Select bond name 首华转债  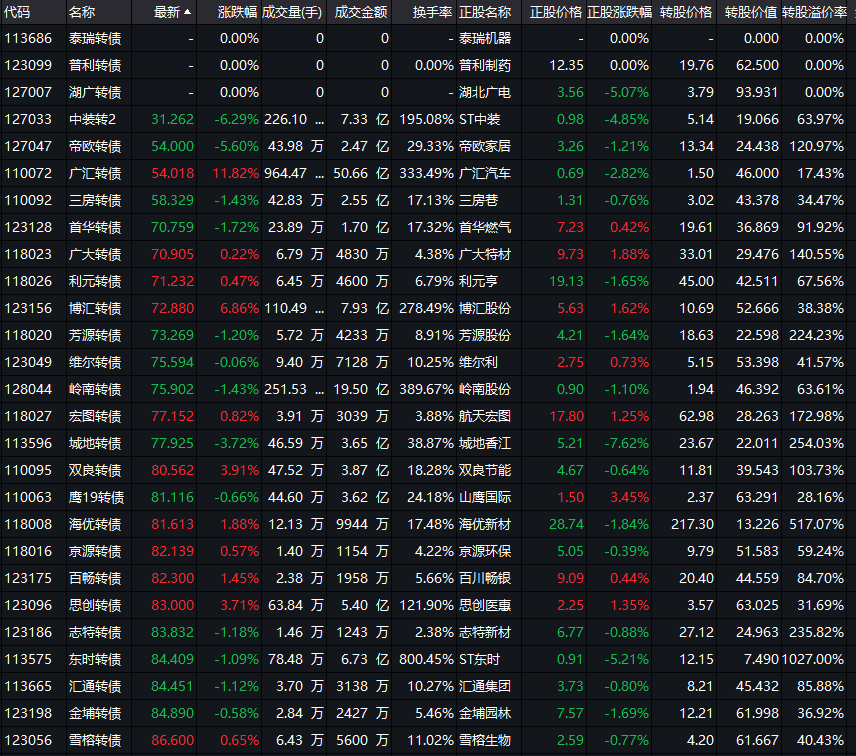coord(95,227)
